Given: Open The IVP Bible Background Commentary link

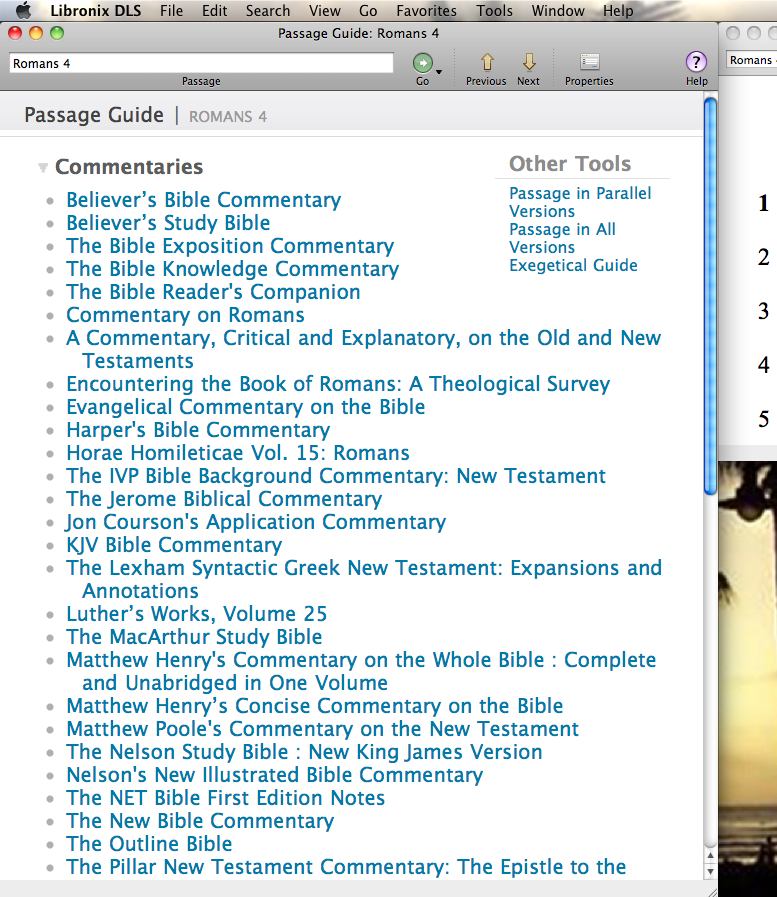Looking at the screenshot, I should (336, 476).
